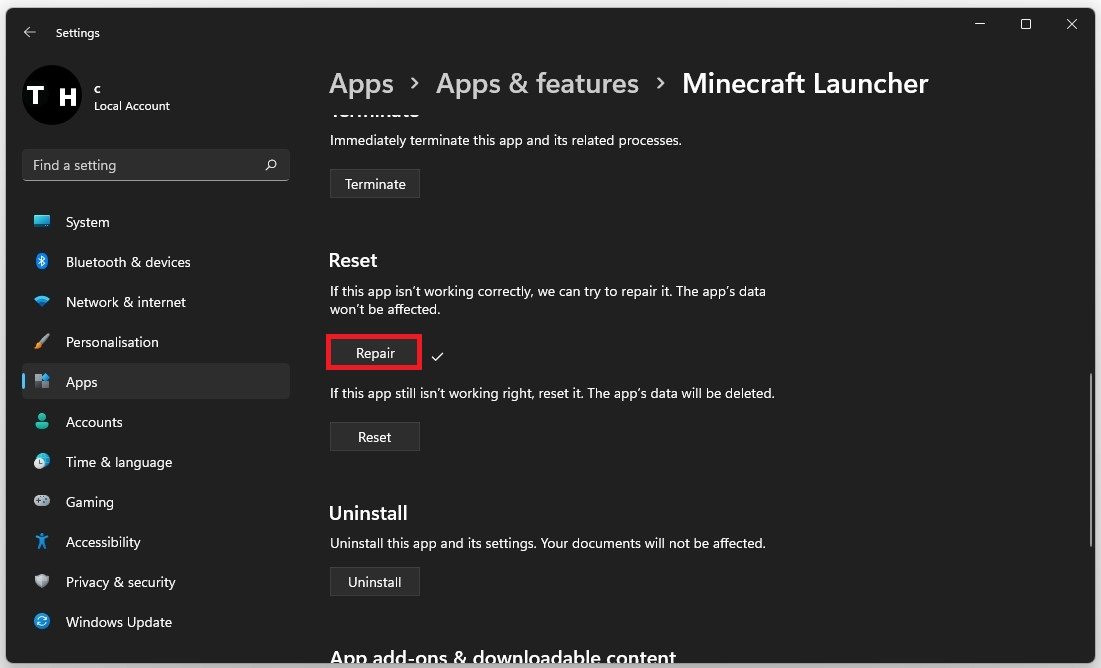Screen dimensions: 1101x668
Task: Go back with the back arrow
Action: click(30, 33)
